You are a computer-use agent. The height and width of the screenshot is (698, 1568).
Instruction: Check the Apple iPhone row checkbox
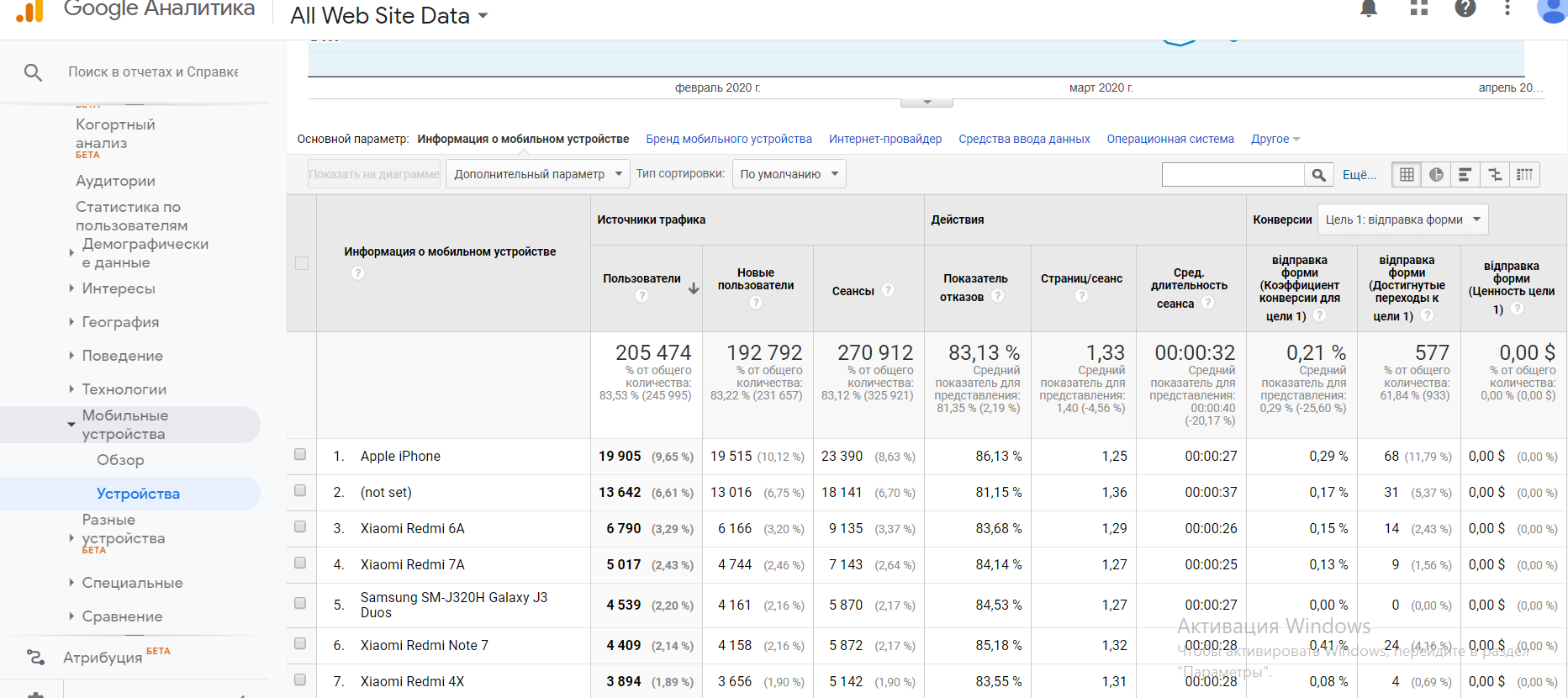tap(300, 455)
